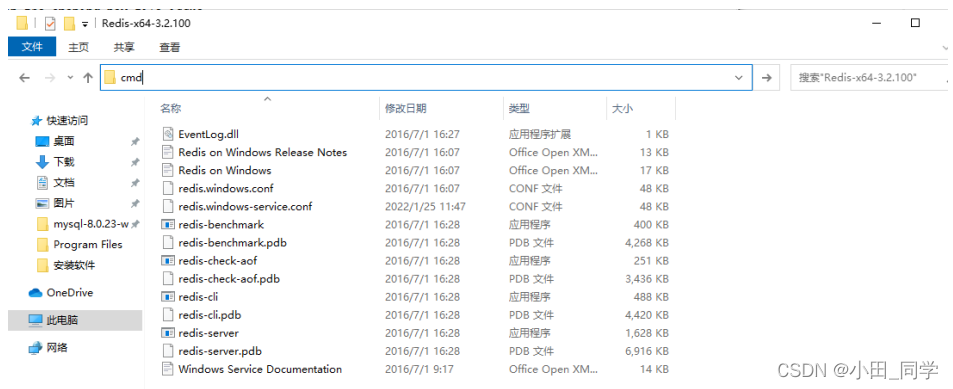953x389 pixels.
Task: Switch to the 共享 ribbon tab
Action: coord(124,47)
